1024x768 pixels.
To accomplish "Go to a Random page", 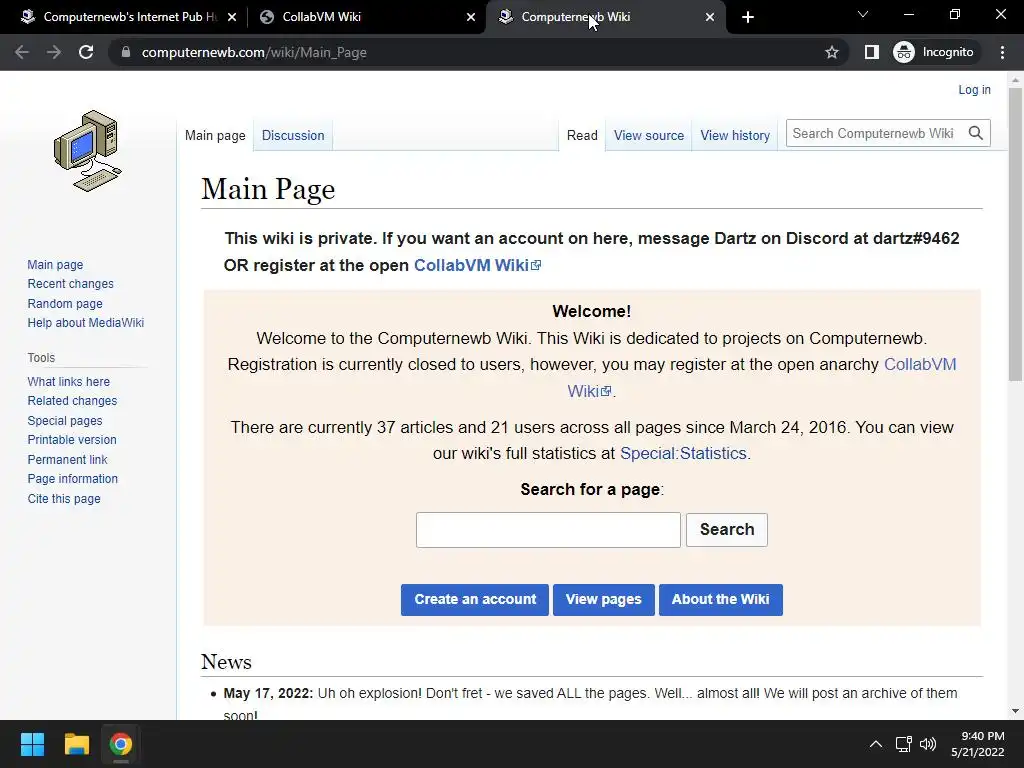I will point(65,303).
